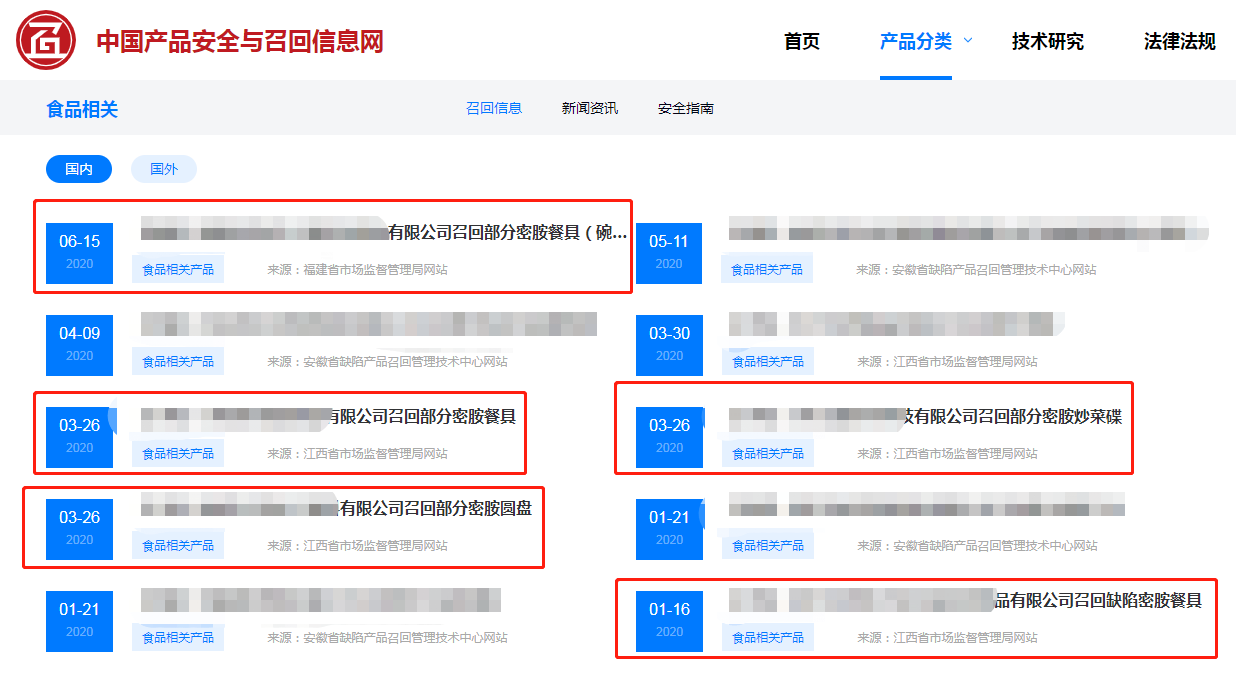This screenshot has height=679, width=1236.
Task: Click the 05-11 2020 date badge
Action: pyautogui.click(x=669, y=251)
